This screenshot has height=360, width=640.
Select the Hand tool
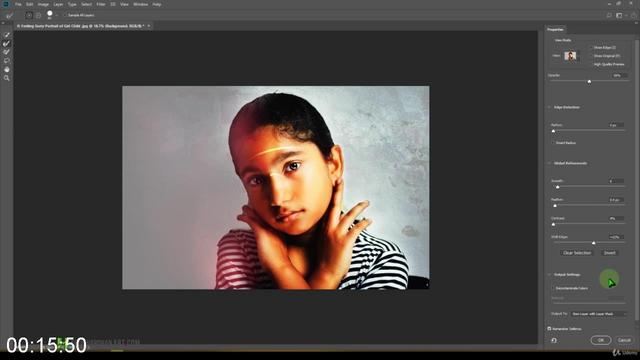click(x=7, y=69)
